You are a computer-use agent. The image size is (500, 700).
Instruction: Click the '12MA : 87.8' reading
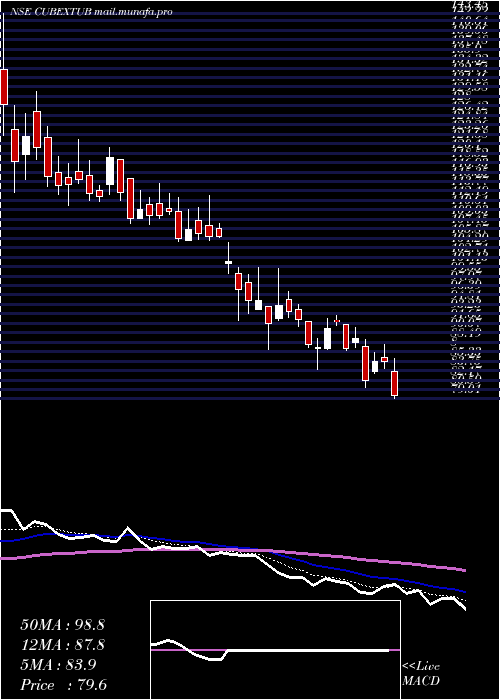pos(62,645)
